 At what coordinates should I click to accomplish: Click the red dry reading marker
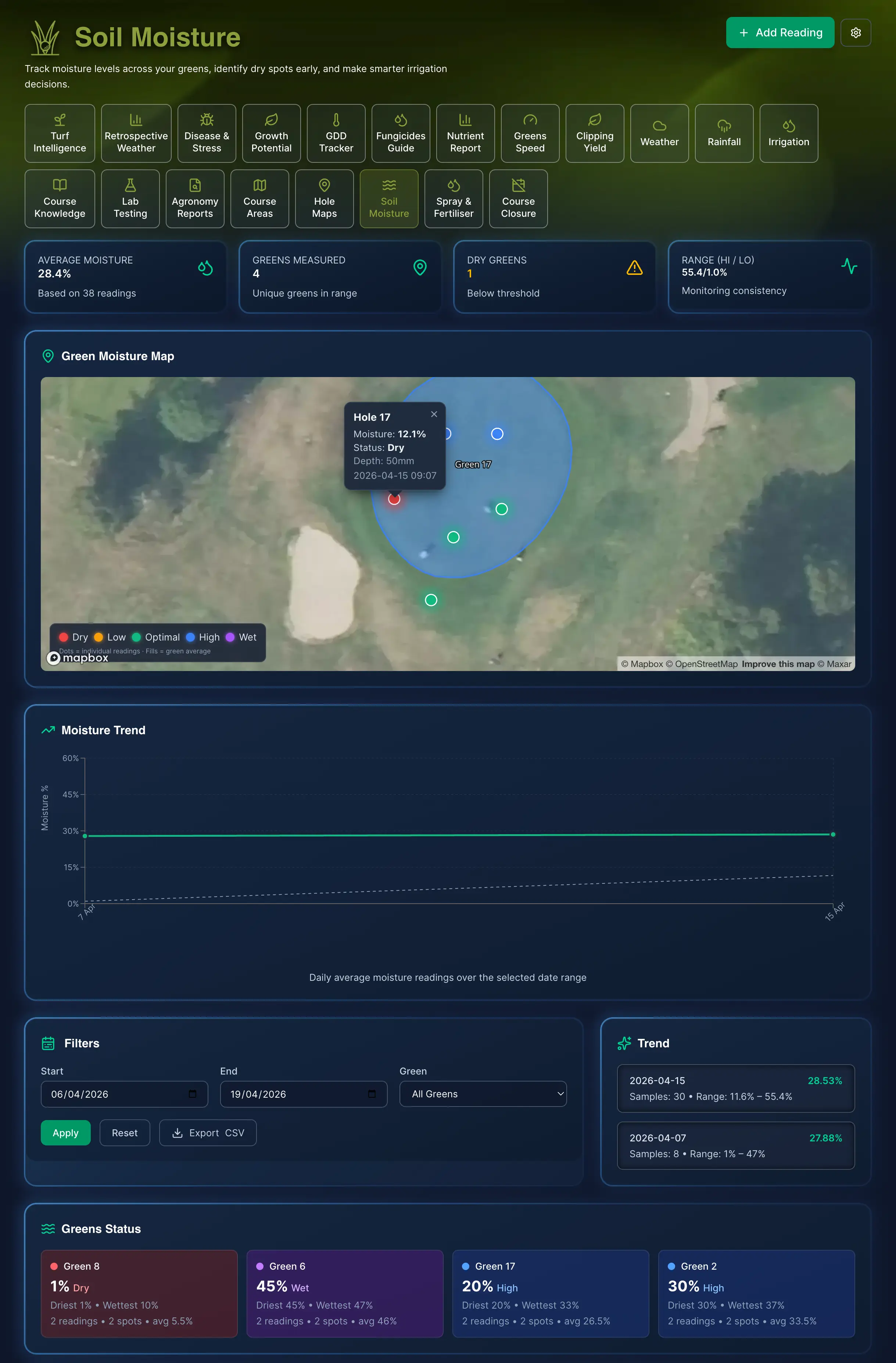click(x=394, y=499)
